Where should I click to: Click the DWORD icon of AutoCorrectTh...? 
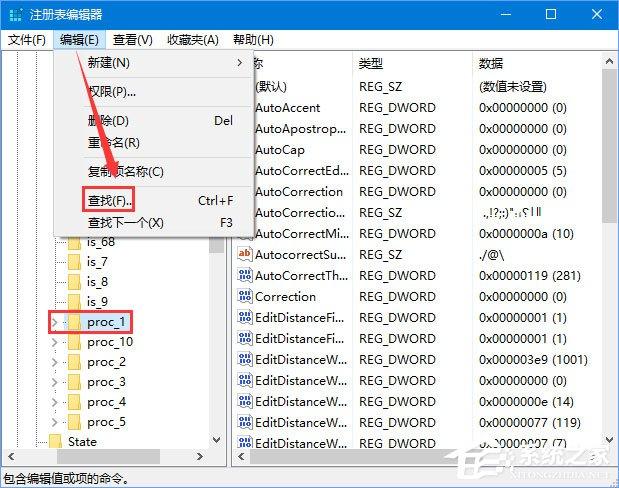click(244, 275)
